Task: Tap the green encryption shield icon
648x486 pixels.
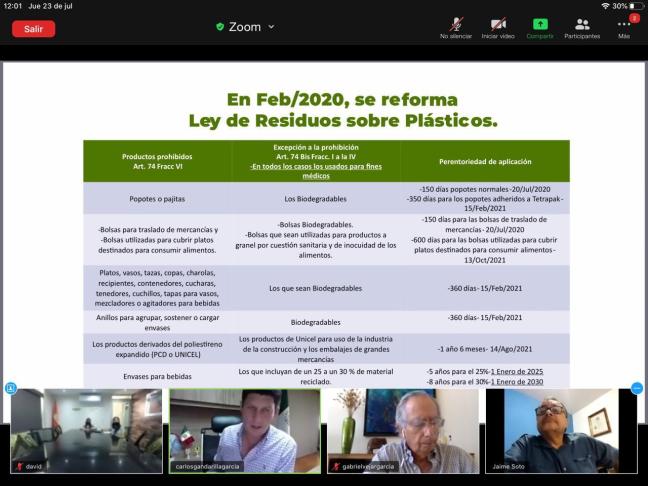Action: pyautogui.click(x=220, y=27)
